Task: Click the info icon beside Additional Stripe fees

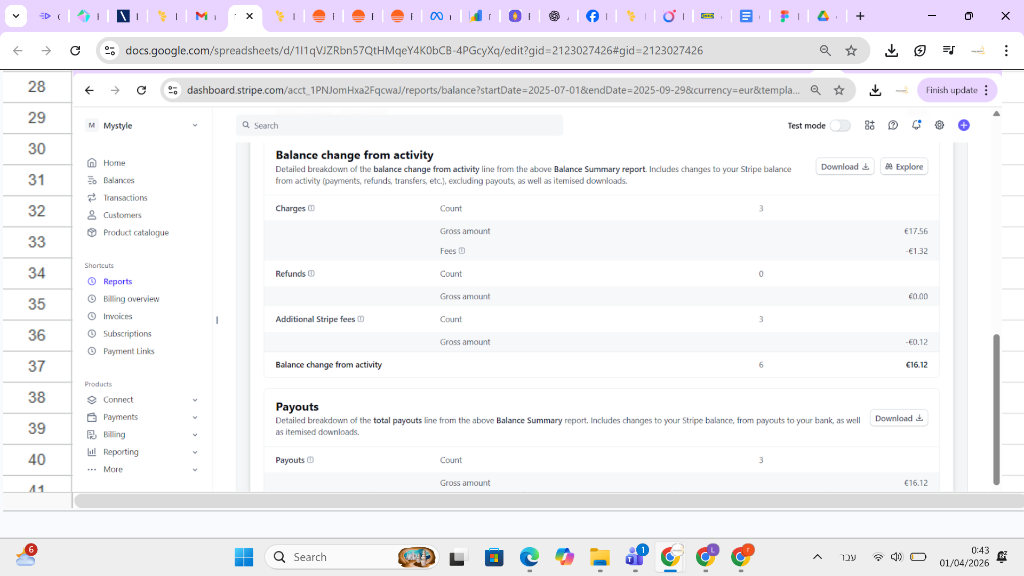Action: pyautogui.click(x=360, y=319)
